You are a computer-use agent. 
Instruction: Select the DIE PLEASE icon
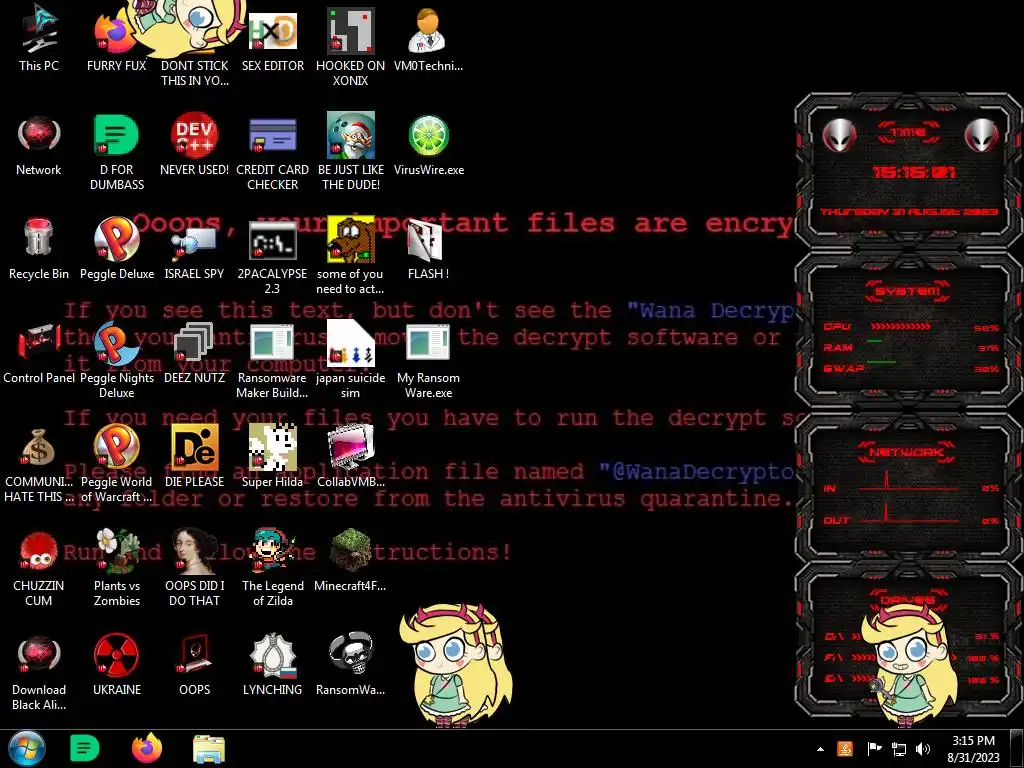(195, 456)
